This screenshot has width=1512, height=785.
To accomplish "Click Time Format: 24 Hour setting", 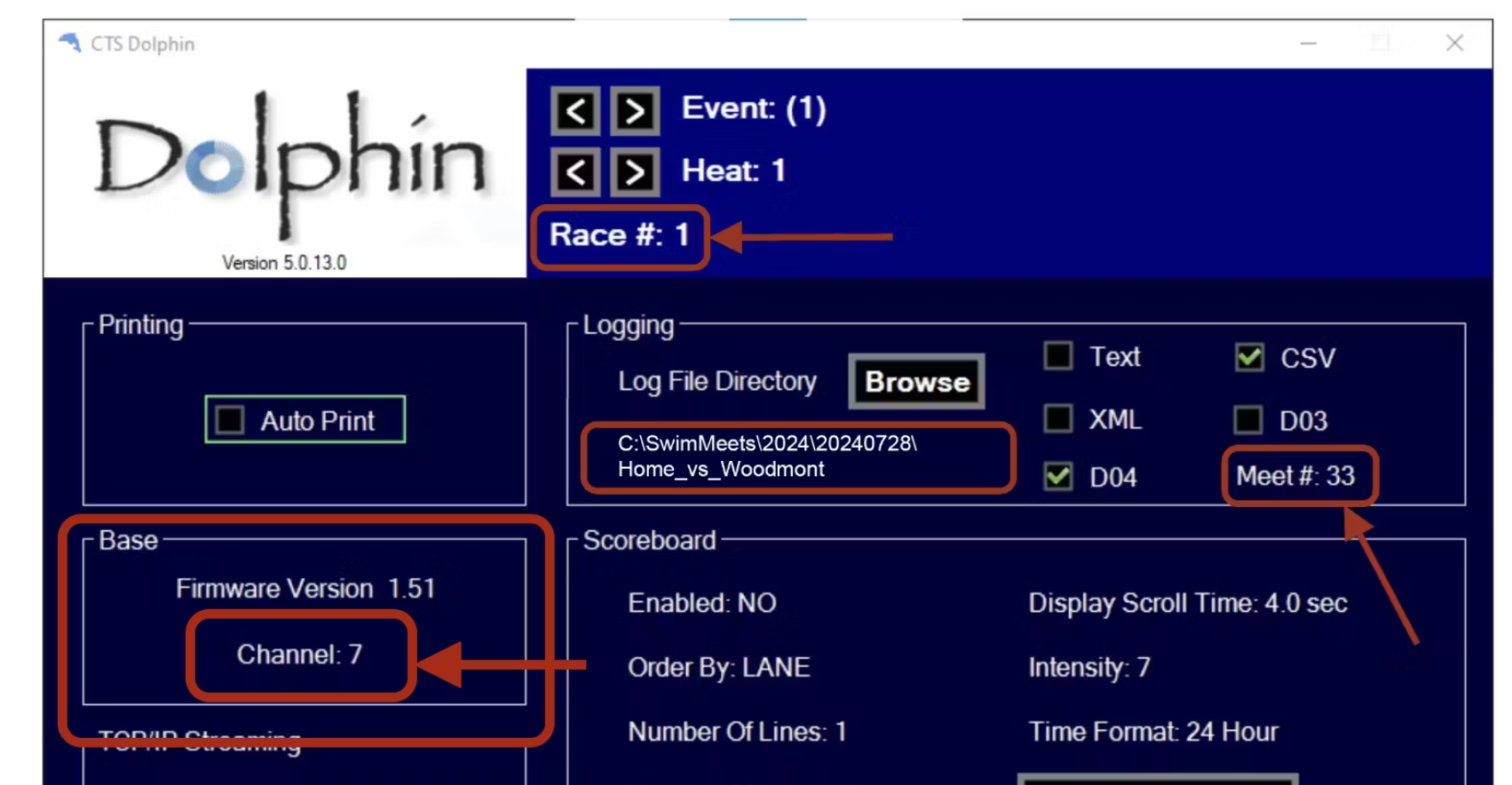I will coord(1153,732).
